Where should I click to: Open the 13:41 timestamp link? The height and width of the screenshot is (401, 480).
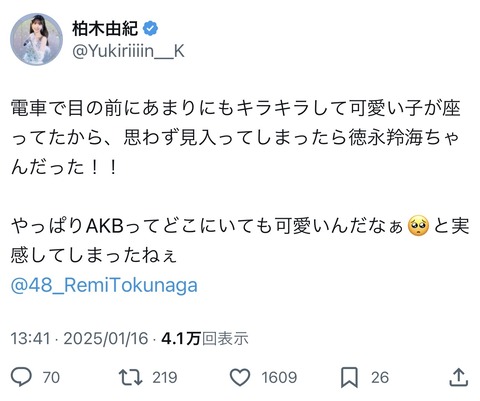(30, 339)
